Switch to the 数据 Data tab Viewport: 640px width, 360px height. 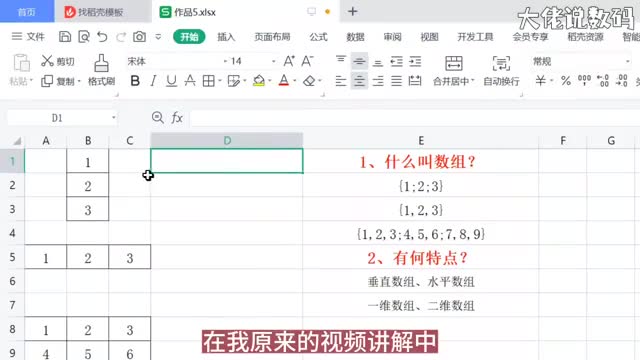coord(355,37)
